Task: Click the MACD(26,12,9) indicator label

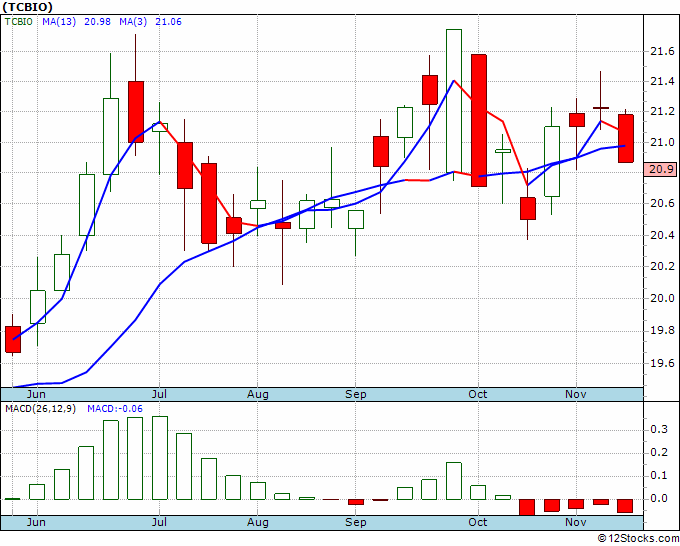Action: click(40, 409)
